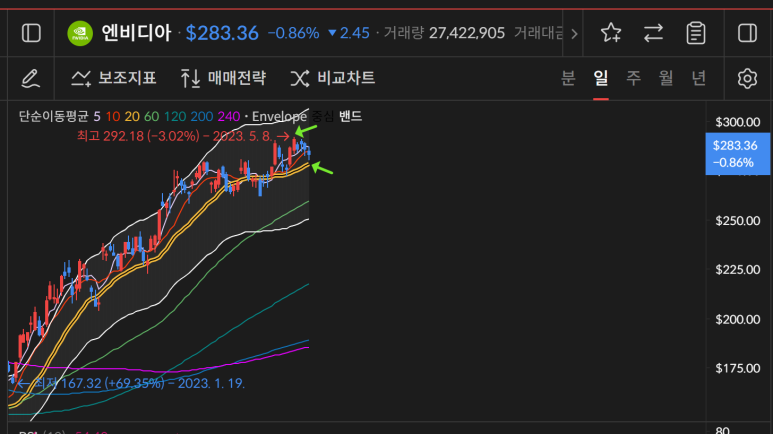Viewport: 773px width, 434px height.
Task: Expand more stock info chevron
Action: click(x=574, y=34)
